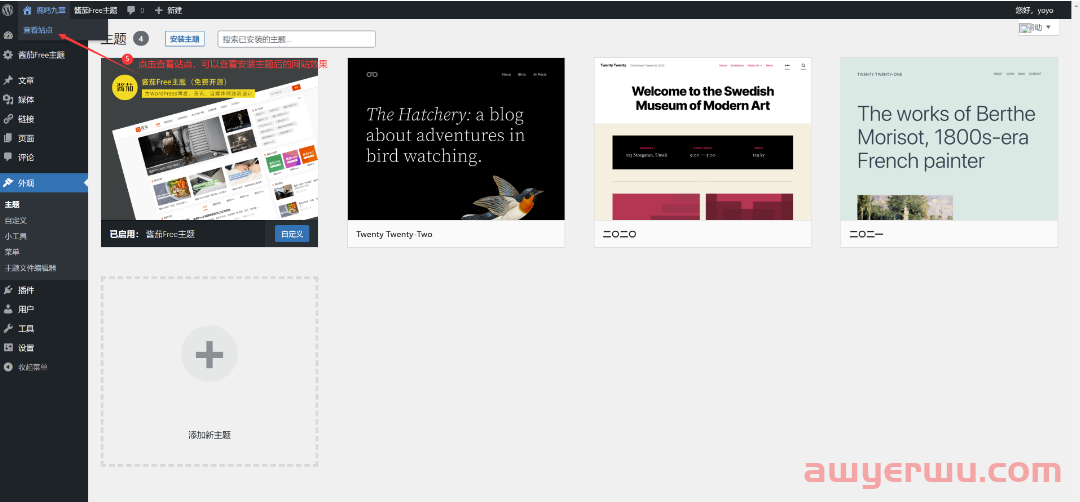Open the 评论 comments icon in sidebar

click(8, 157)
